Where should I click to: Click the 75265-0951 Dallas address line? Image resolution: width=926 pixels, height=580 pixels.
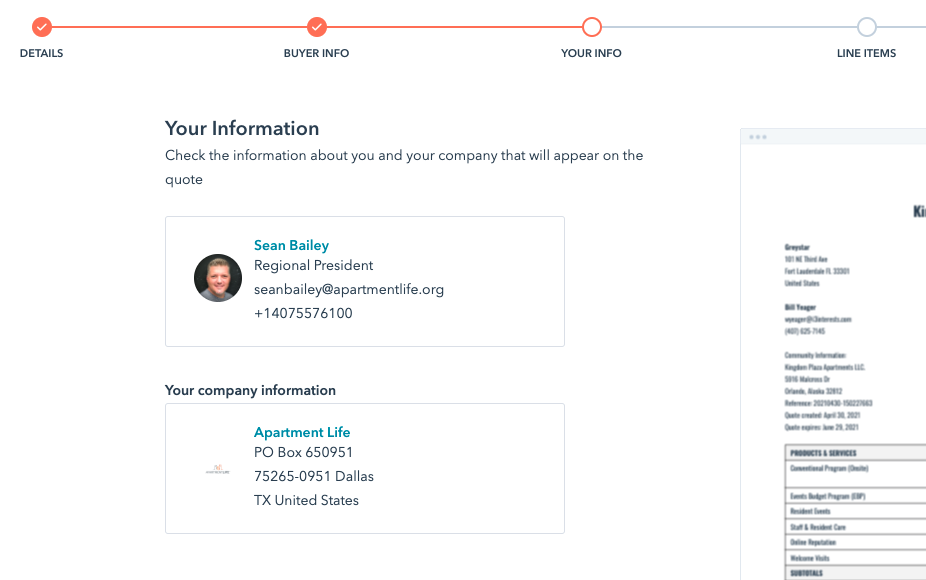(314, 476)
